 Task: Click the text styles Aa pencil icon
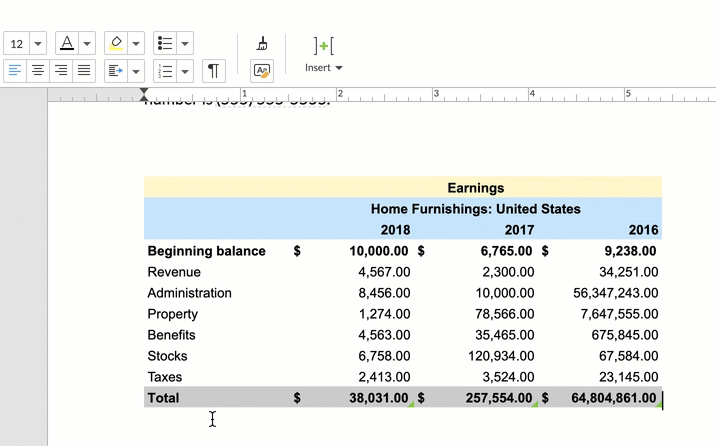point(262,71)
